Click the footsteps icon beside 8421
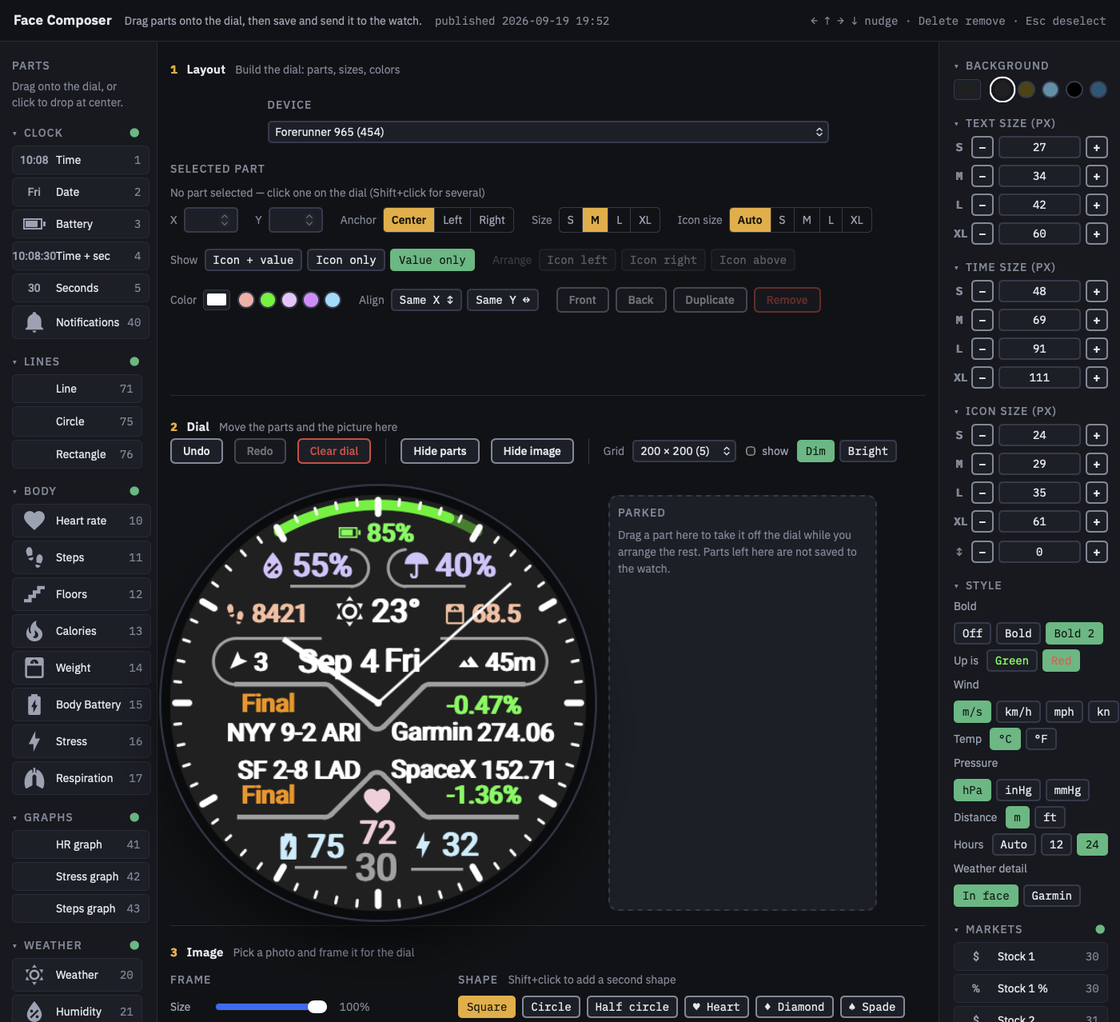Screen dimensions: 1120x1022 coord(235,613)
